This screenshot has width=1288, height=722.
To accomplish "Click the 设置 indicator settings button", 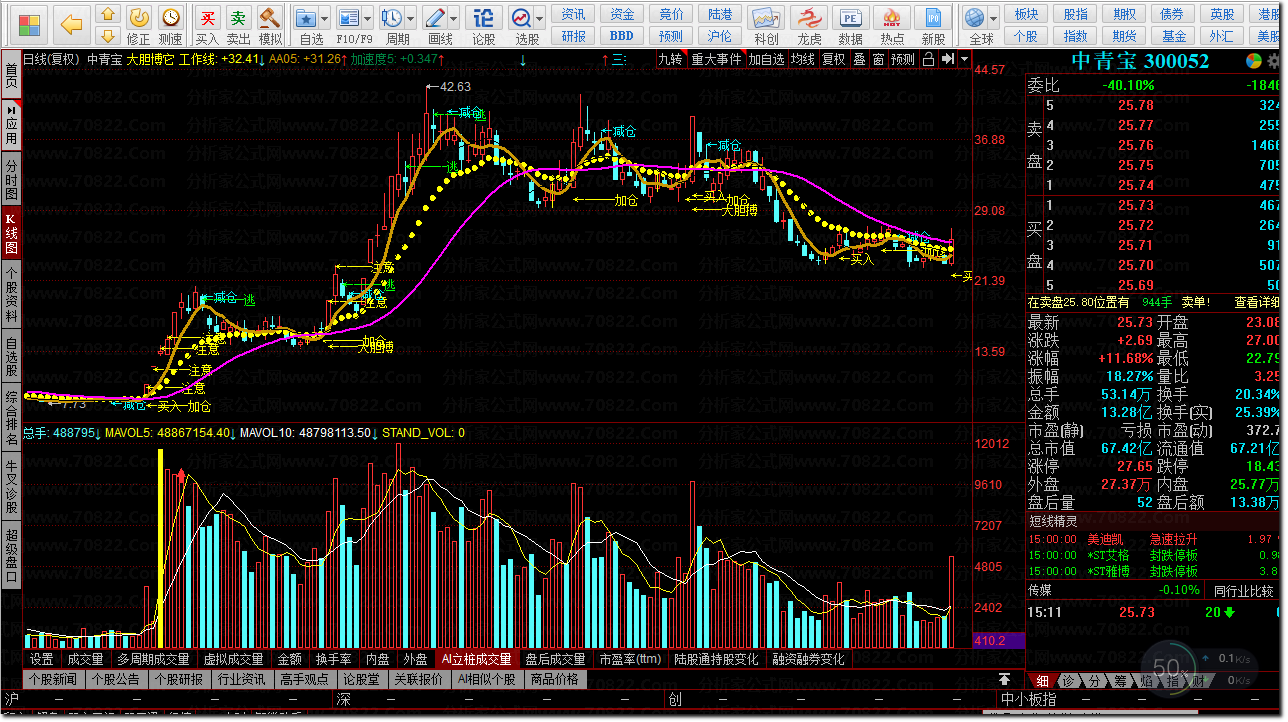I will pyautogui.click(x=41, y=659).
